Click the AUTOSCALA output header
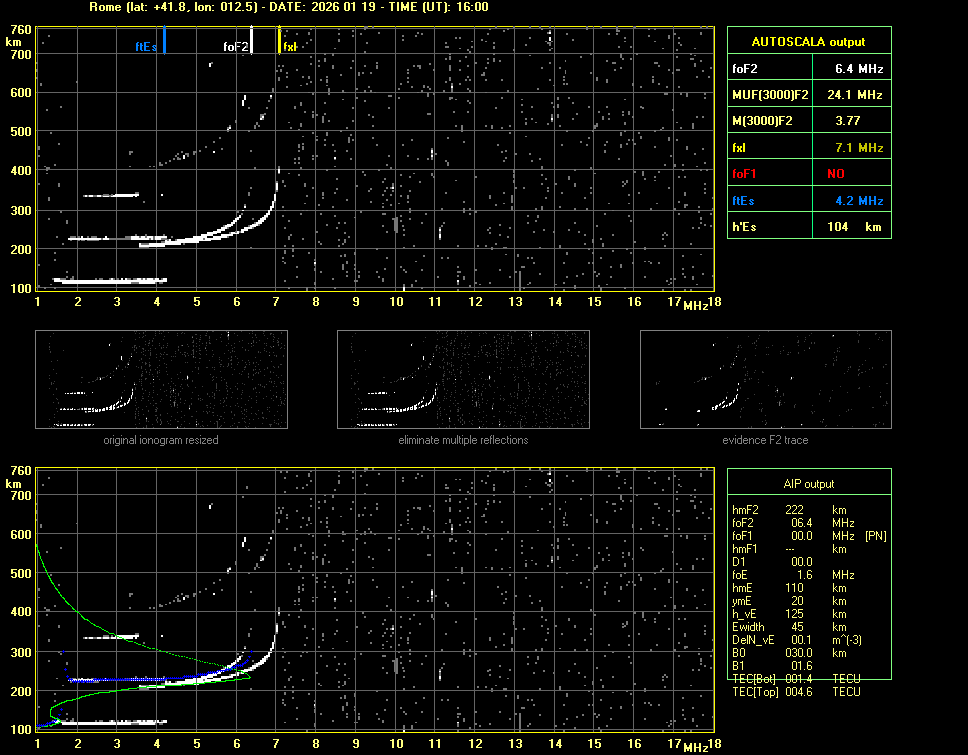968x755 pixels. coord(808,42)
